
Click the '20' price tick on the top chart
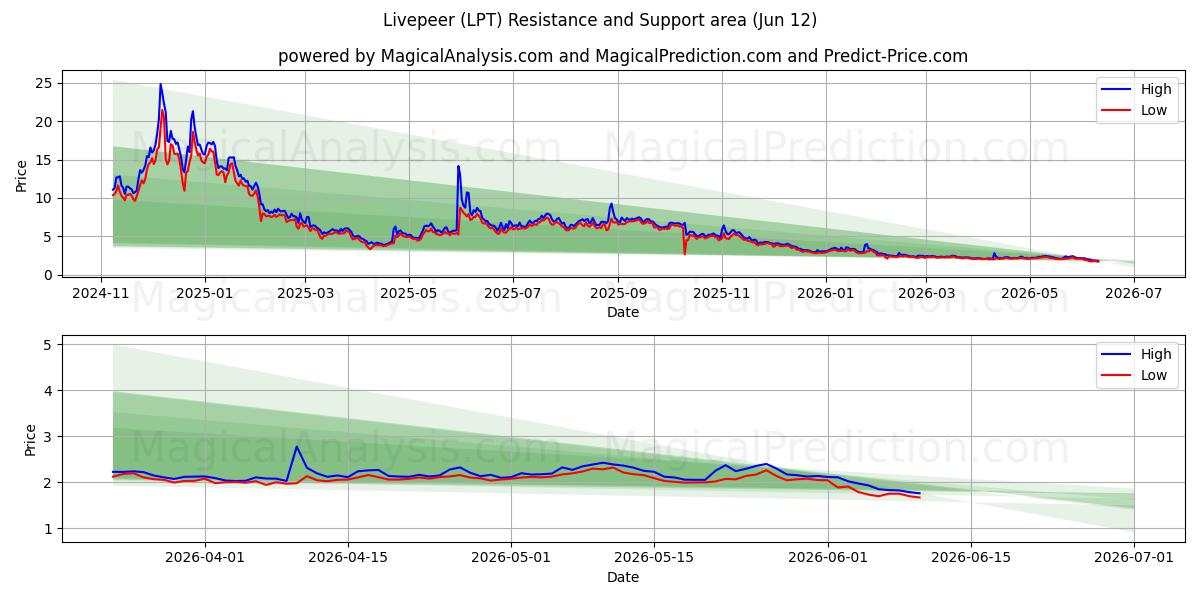click(x=45, y=122)
